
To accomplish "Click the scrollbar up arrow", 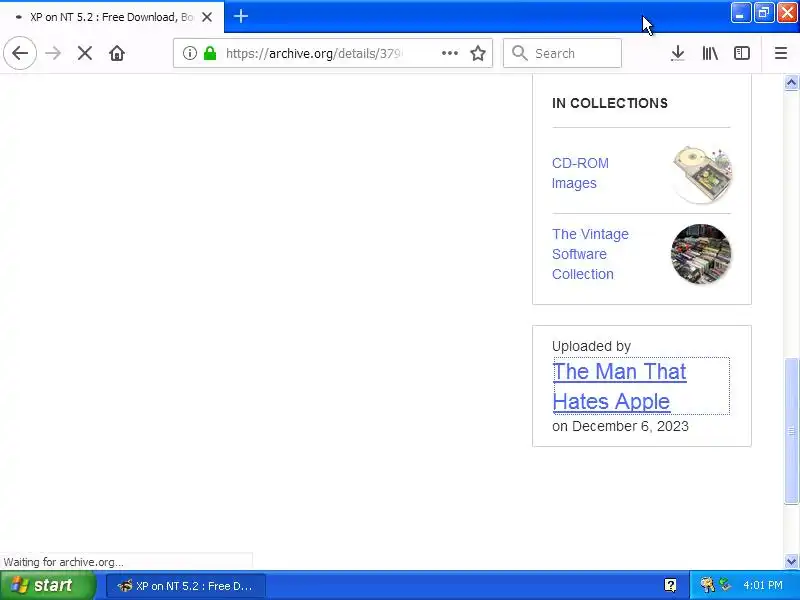I will [791, 83].
